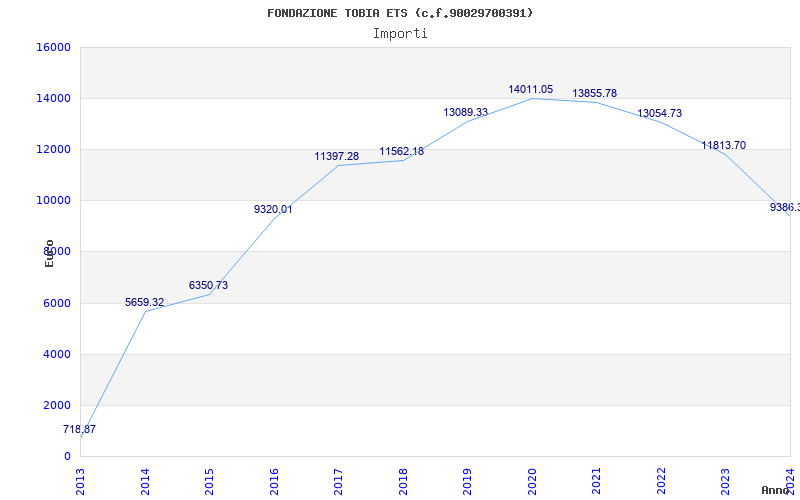Click the y-axis tick 16000
The image size is (800, 500).
53,47
